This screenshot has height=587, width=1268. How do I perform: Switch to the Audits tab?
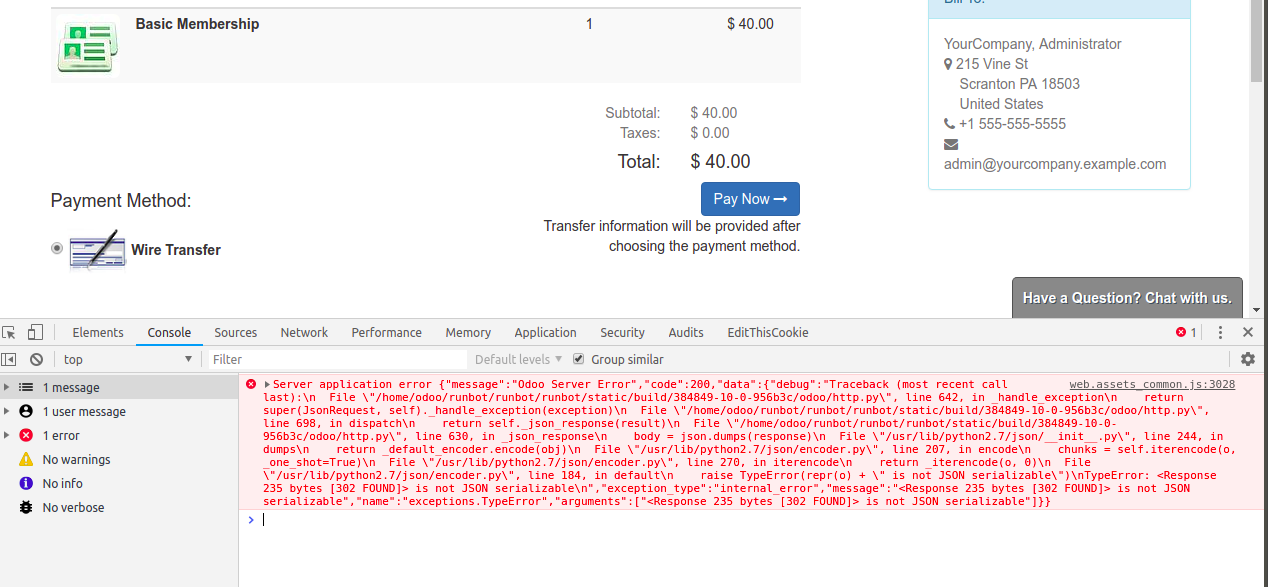point(686,332)
